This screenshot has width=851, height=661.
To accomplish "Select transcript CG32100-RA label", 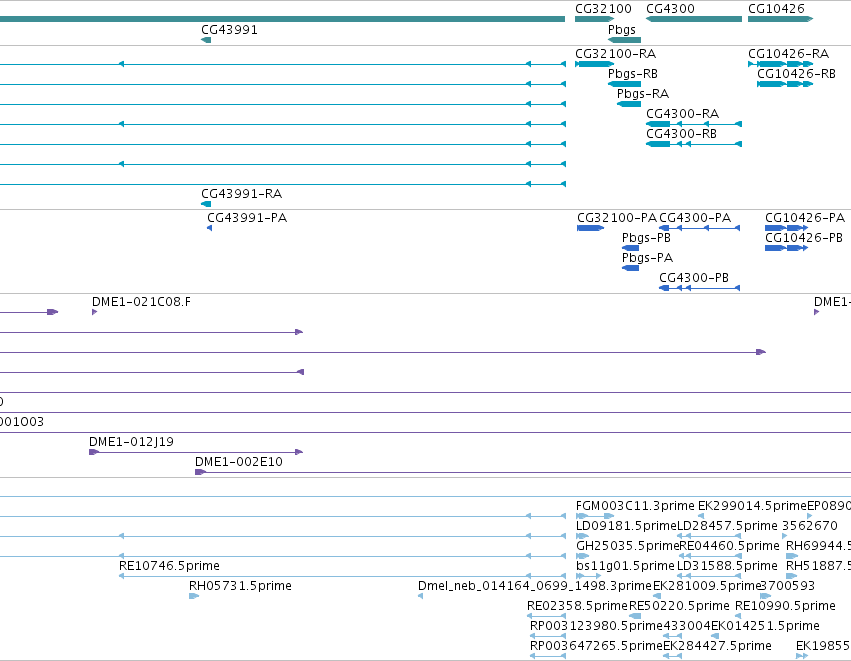I will coord(615,54).
